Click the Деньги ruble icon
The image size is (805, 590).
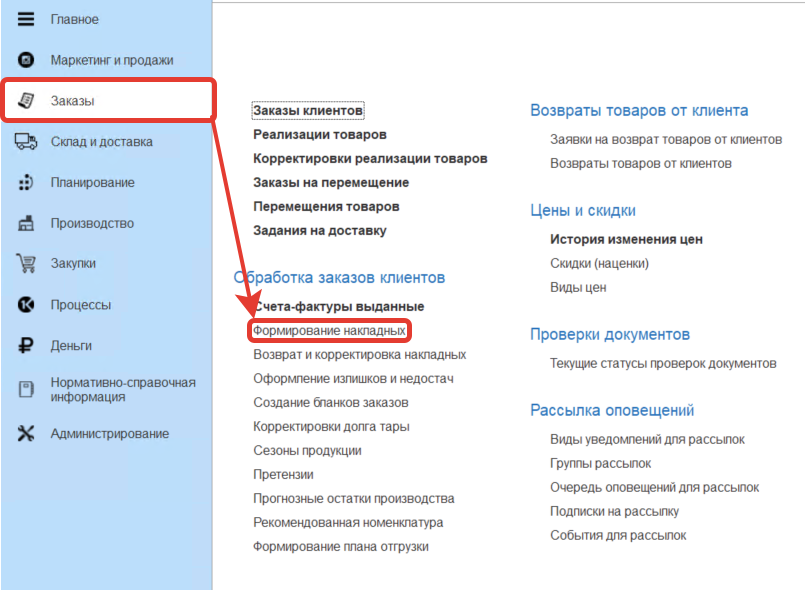tap(26, 346)
